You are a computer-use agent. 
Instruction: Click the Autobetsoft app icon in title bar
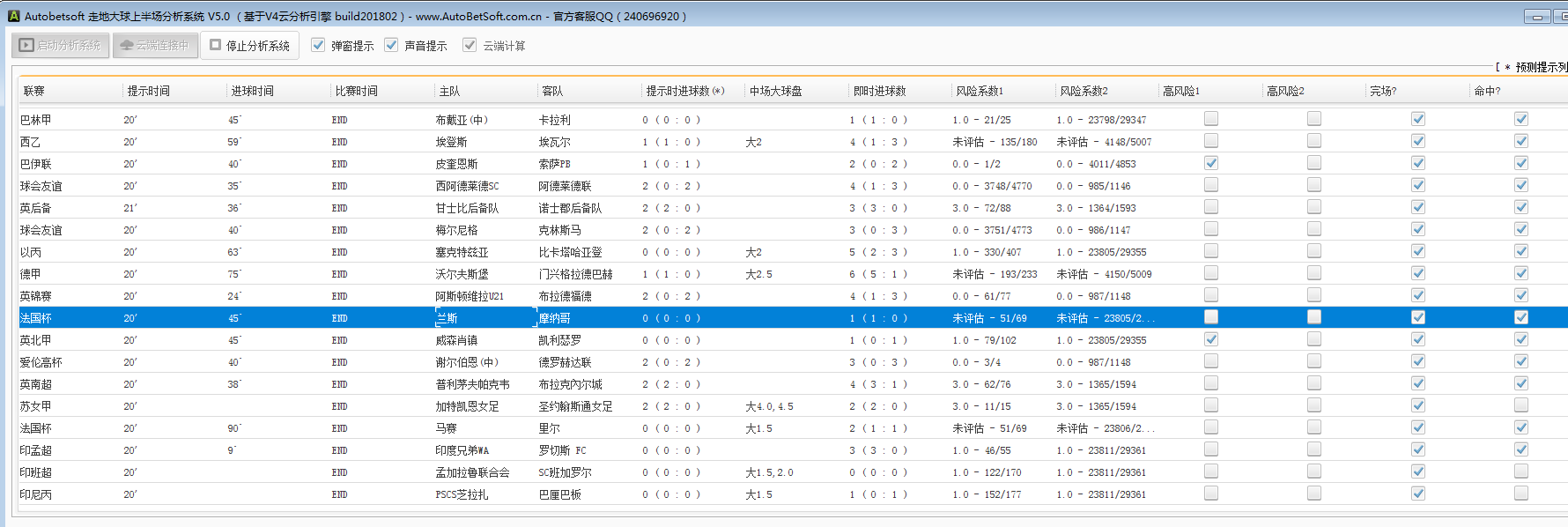click(13, 16)
